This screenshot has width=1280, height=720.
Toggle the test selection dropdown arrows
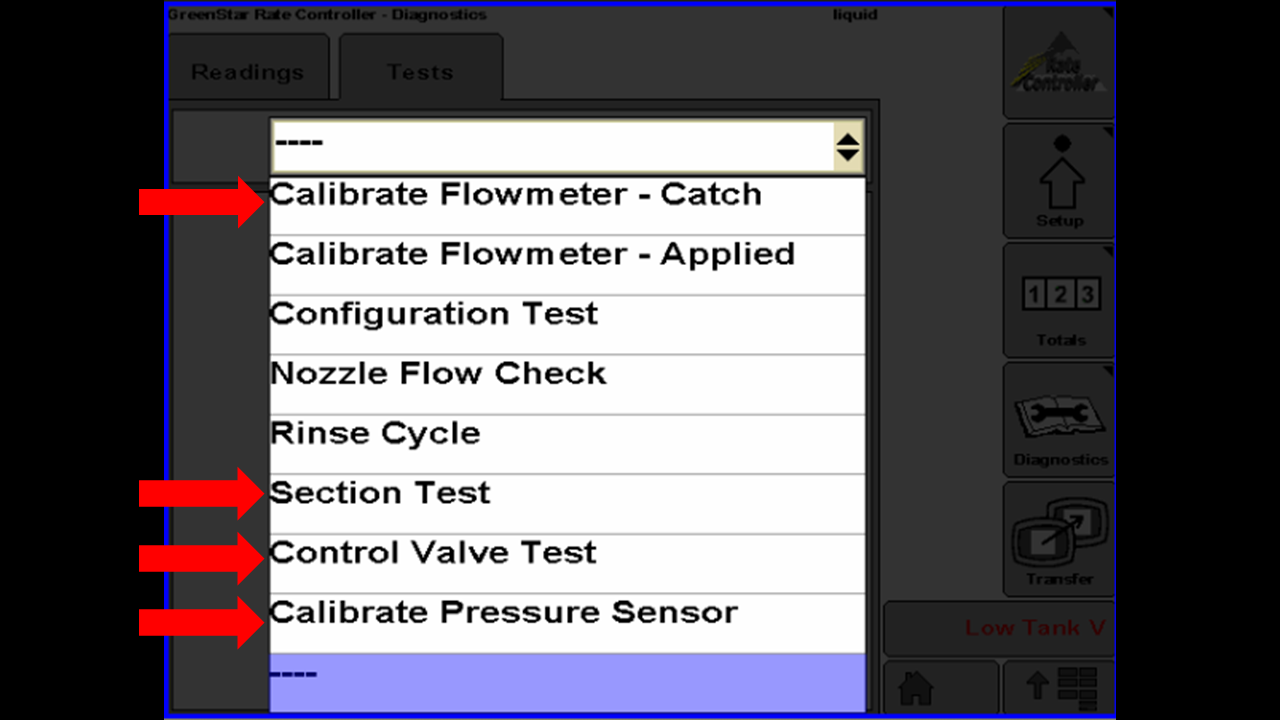click(x=847, y=149)
